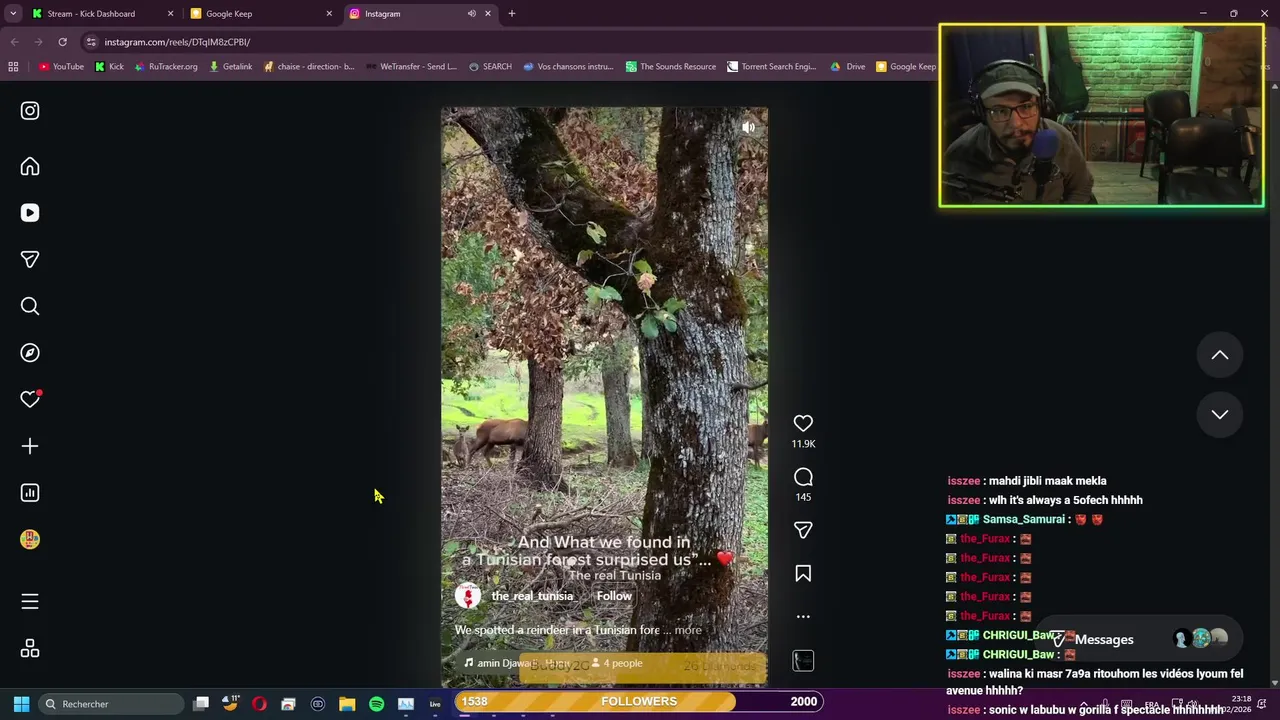
Task: Open the site information icon in the address bar
Action: point(91,42)
